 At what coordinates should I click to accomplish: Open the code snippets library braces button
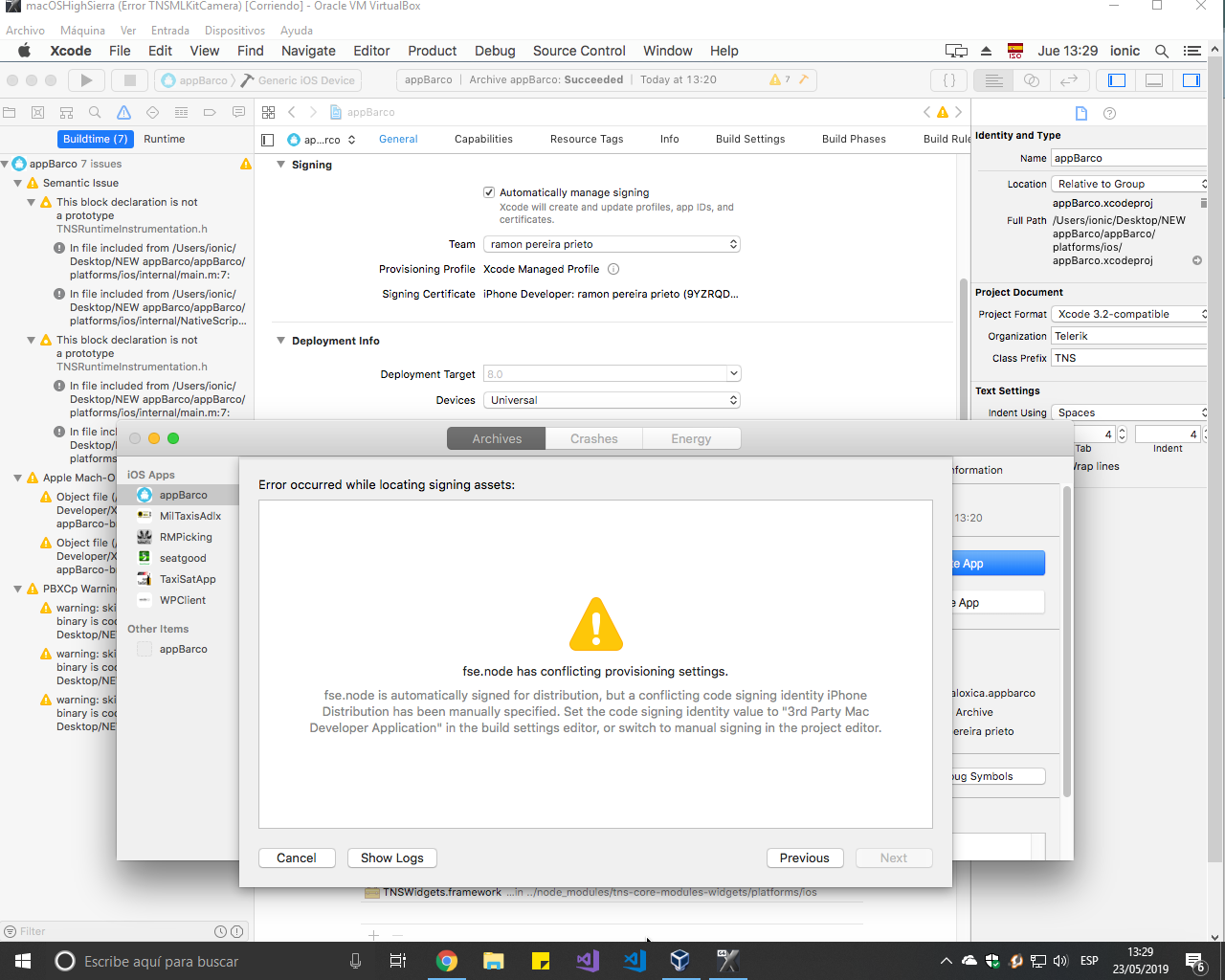[x=949, y=80]
